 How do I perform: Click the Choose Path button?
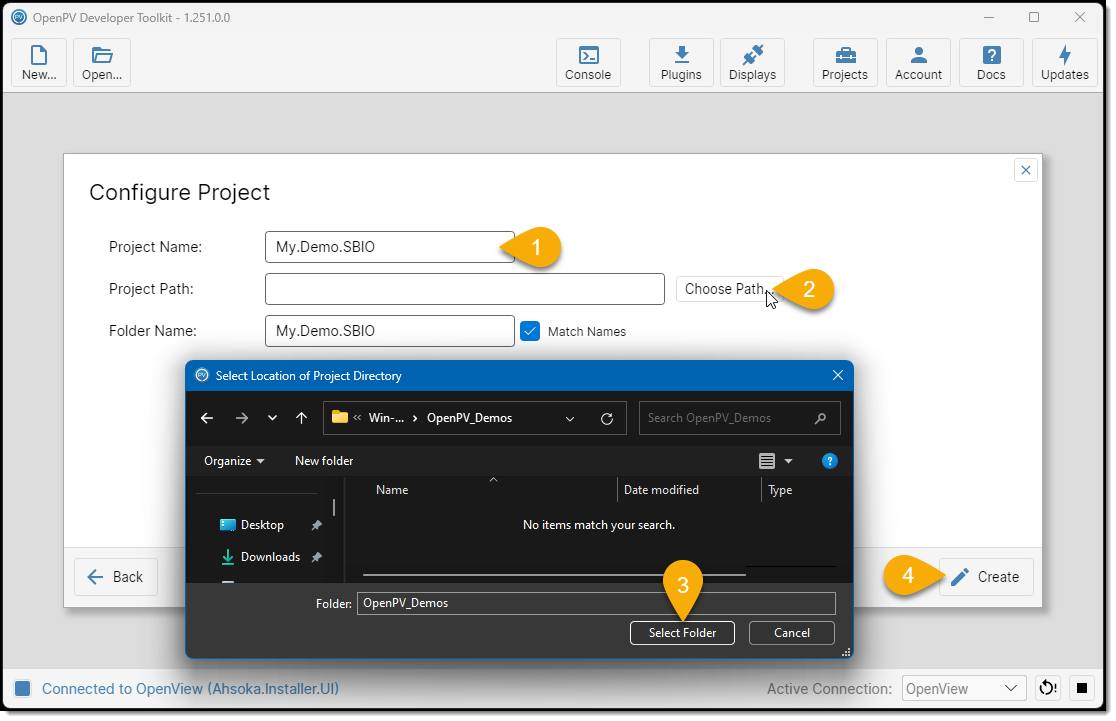729,289
